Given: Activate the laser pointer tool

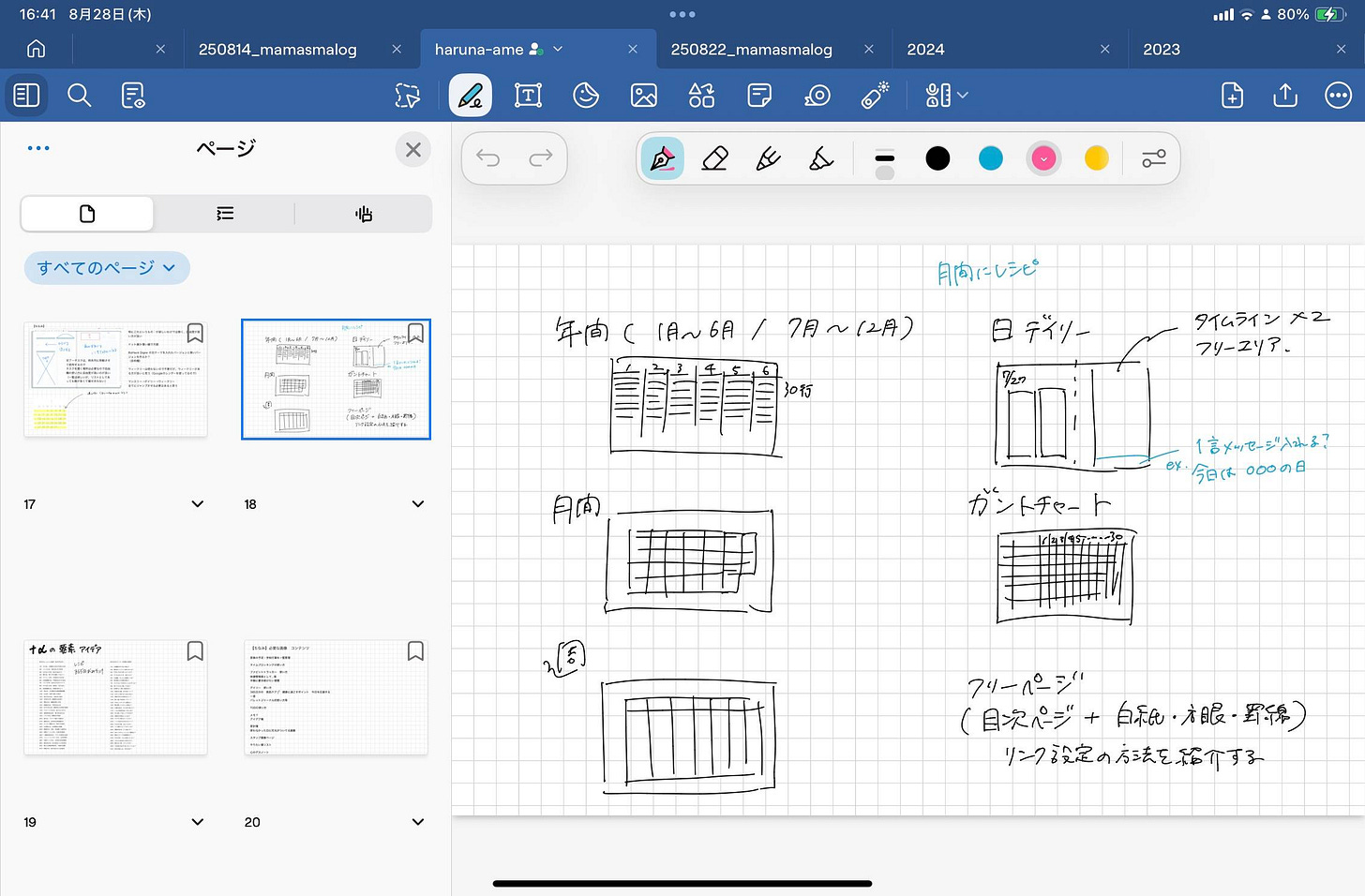Looking at the screenshot, I should tap(875, 96).
